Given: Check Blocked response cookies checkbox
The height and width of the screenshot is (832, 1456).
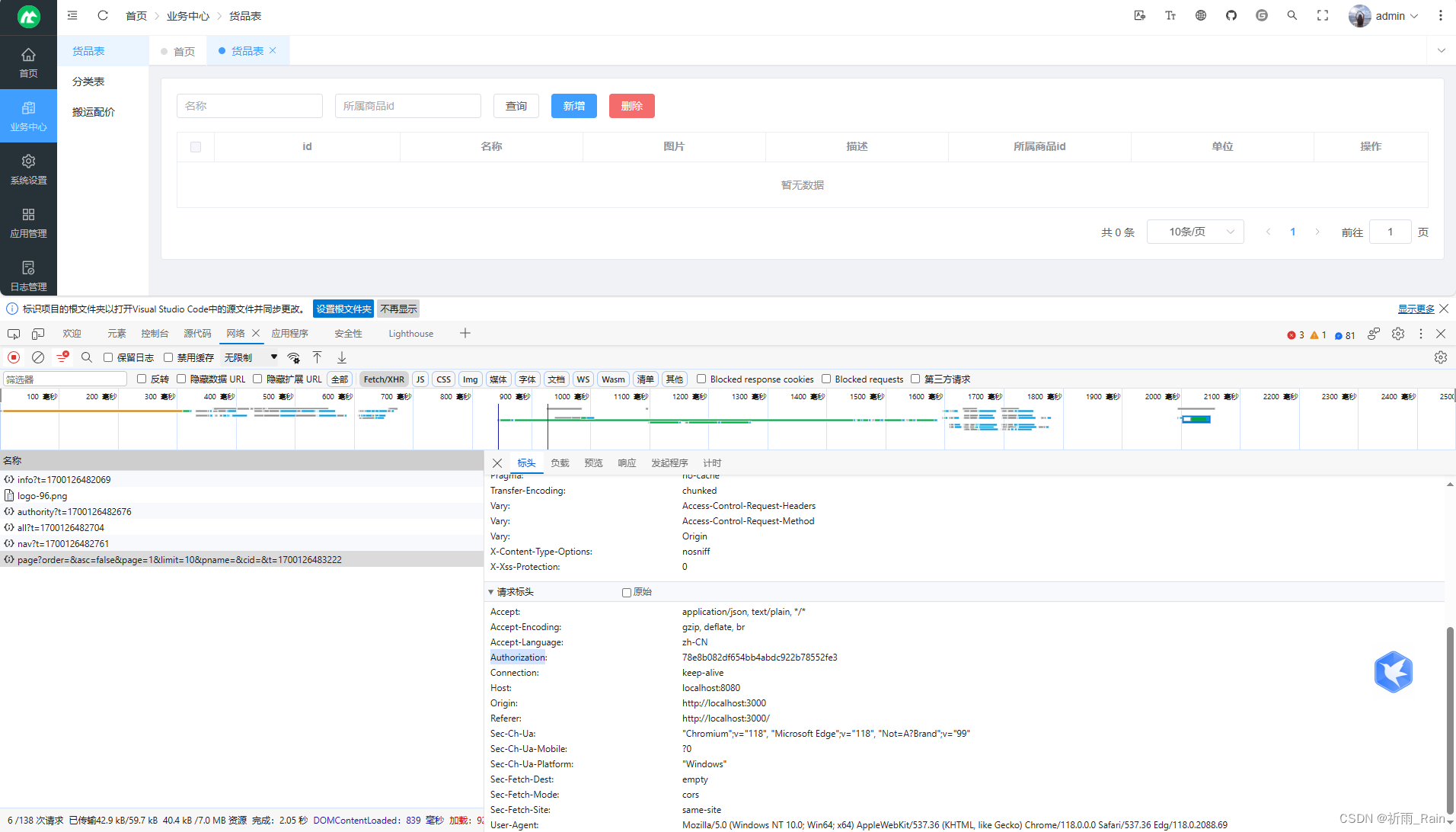Looking at the screenshot, I should (701, 379).
